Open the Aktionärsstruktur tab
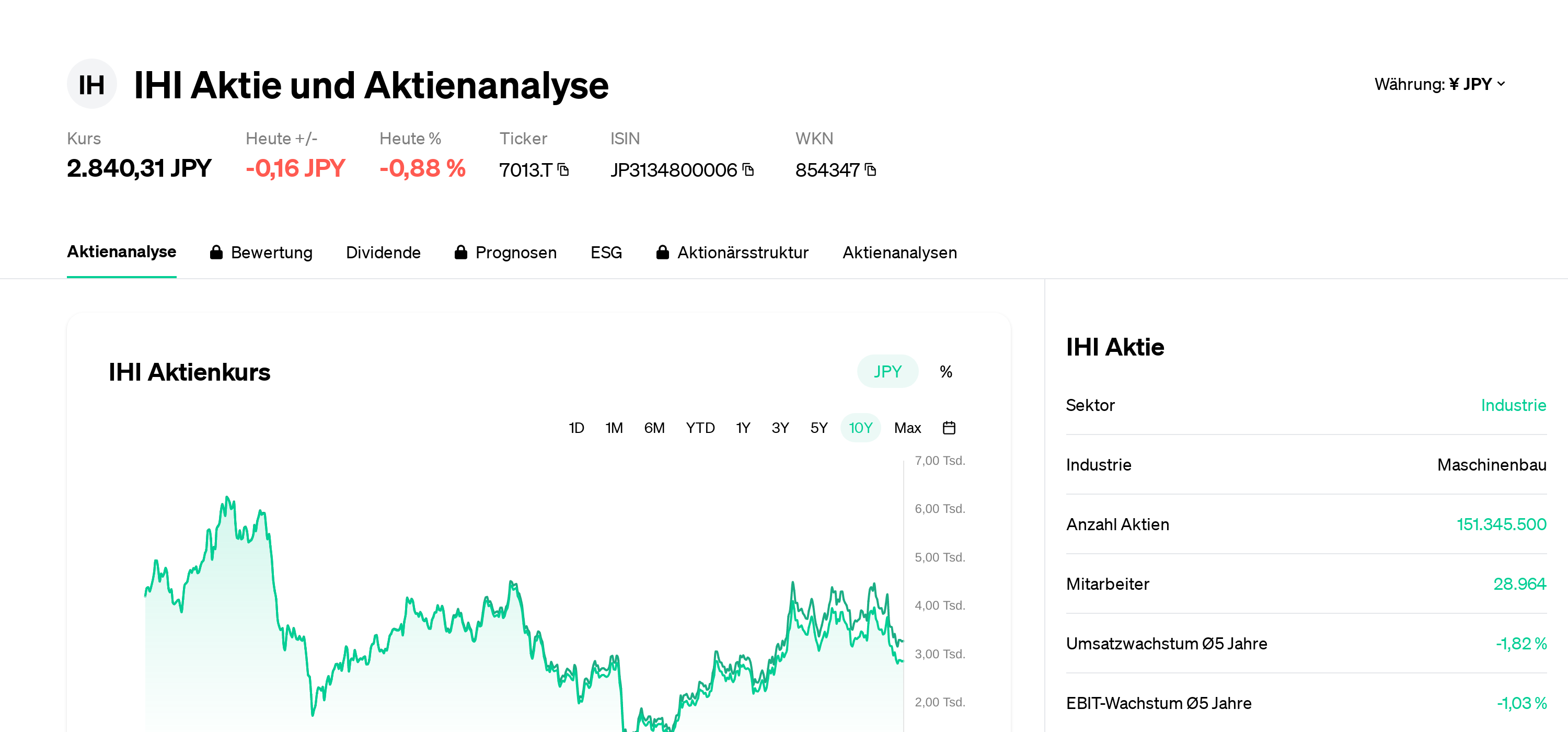The height and width of the screenshot is (732, 1568). (743, 253)
